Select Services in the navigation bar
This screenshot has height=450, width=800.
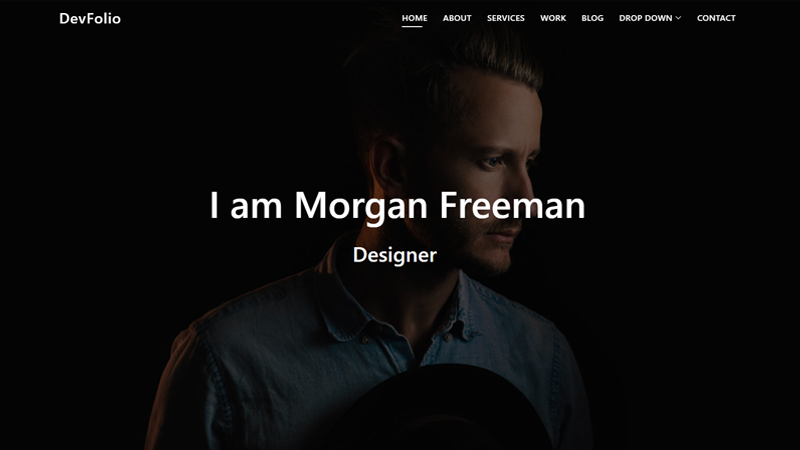(x=505, y=18)
